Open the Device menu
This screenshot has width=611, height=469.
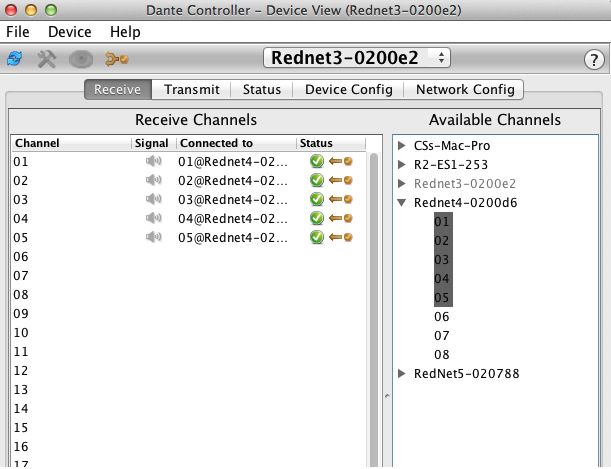point(70,32)
